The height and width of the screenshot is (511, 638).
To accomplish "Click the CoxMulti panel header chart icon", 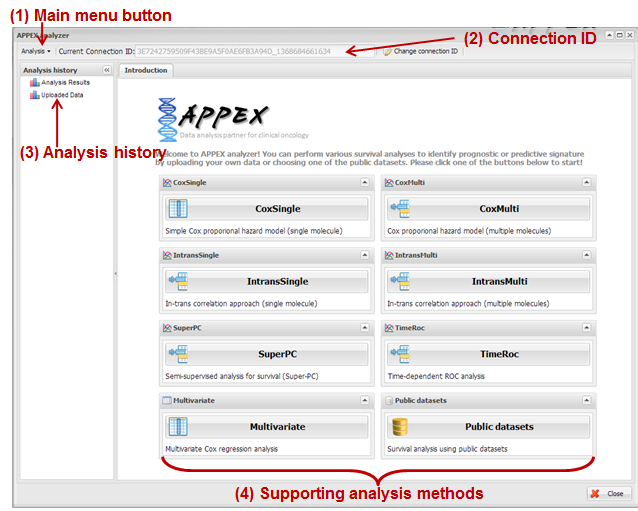I will (x=389, y=183).
